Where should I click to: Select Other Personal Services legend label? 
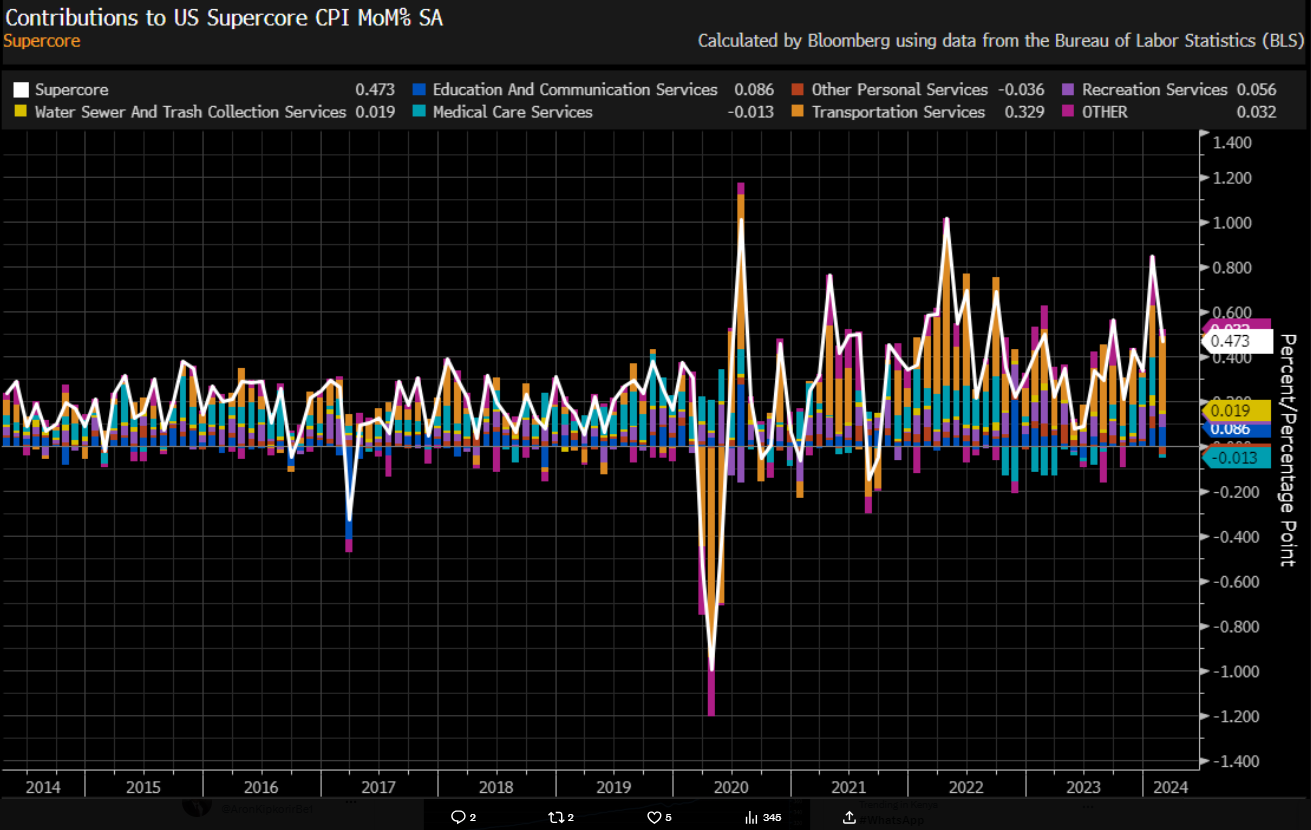(900, 90)
